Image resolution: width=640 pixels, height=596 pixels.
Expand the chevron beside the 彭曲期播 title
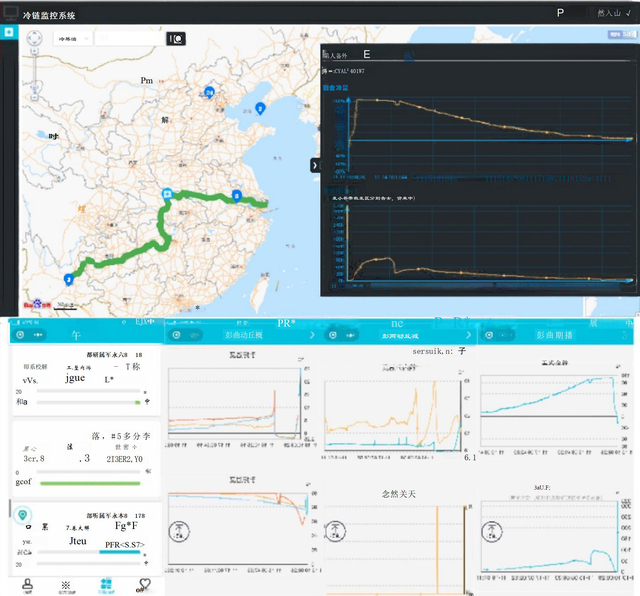(624, 335)
